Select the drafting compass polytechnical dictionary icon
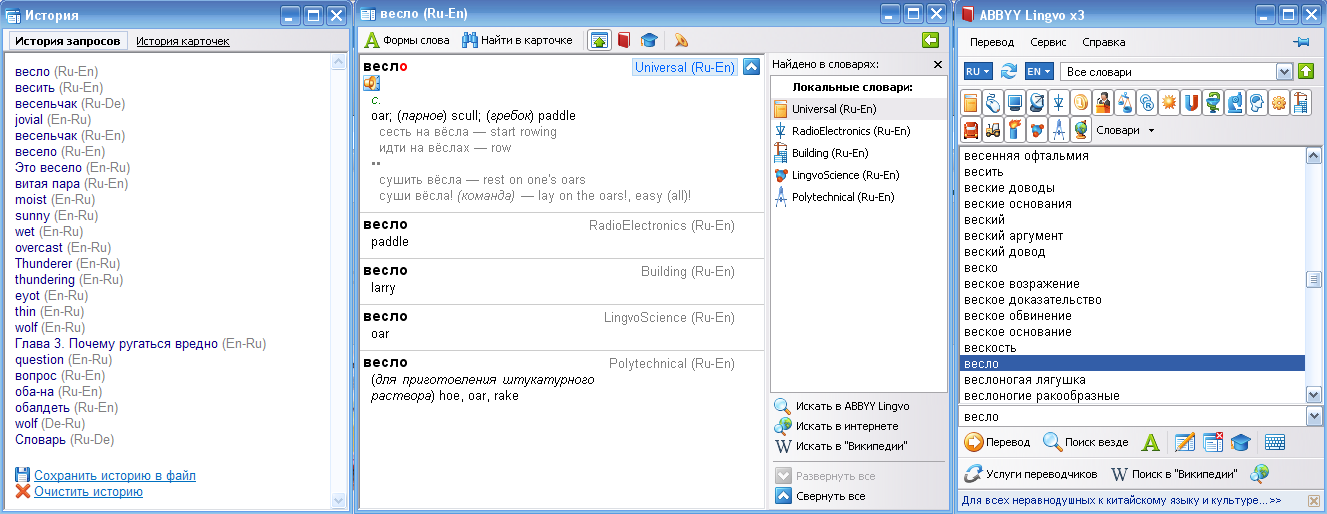1327x514 pixels. (1059, 129)
